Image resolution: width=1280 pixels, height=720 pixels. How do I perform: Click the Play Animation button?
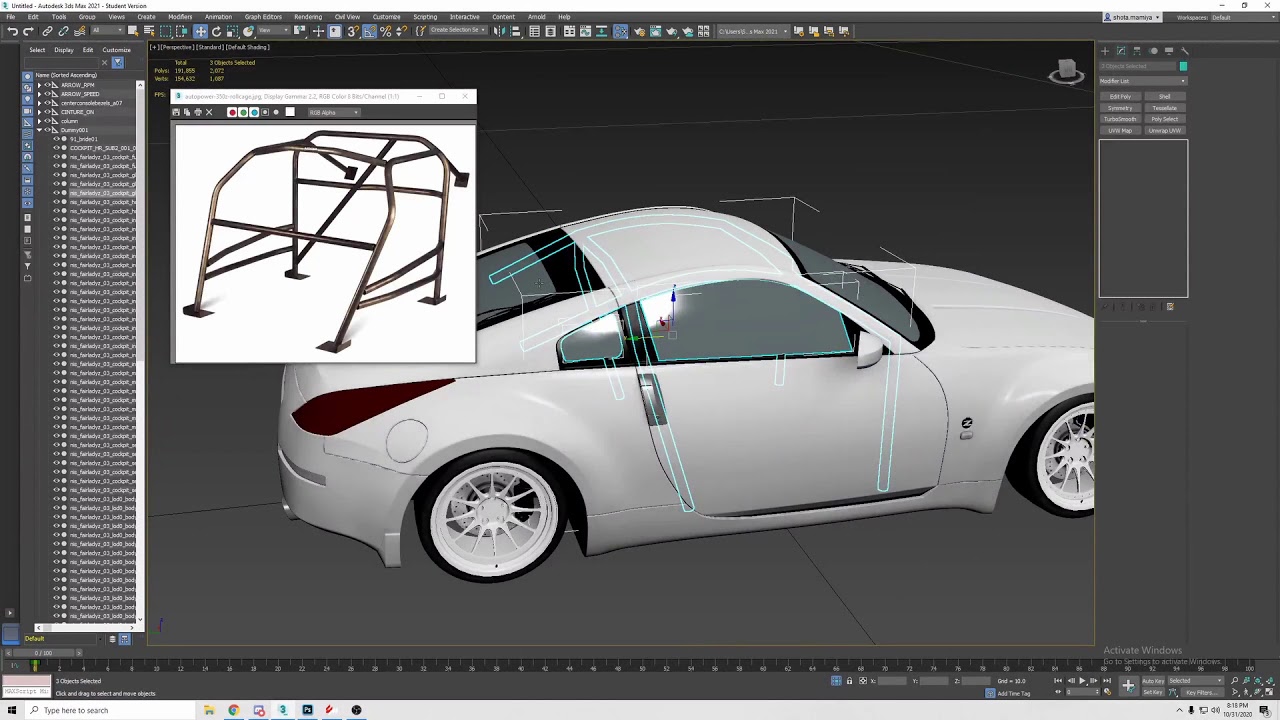(x=1082, y=681)
